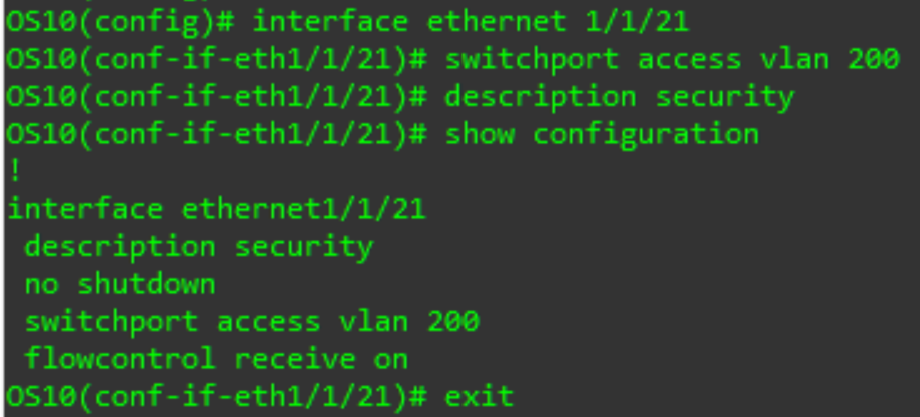920x417 pixels.
Task: Click the word 'configuration' in show command
Action: coord(645,135)
